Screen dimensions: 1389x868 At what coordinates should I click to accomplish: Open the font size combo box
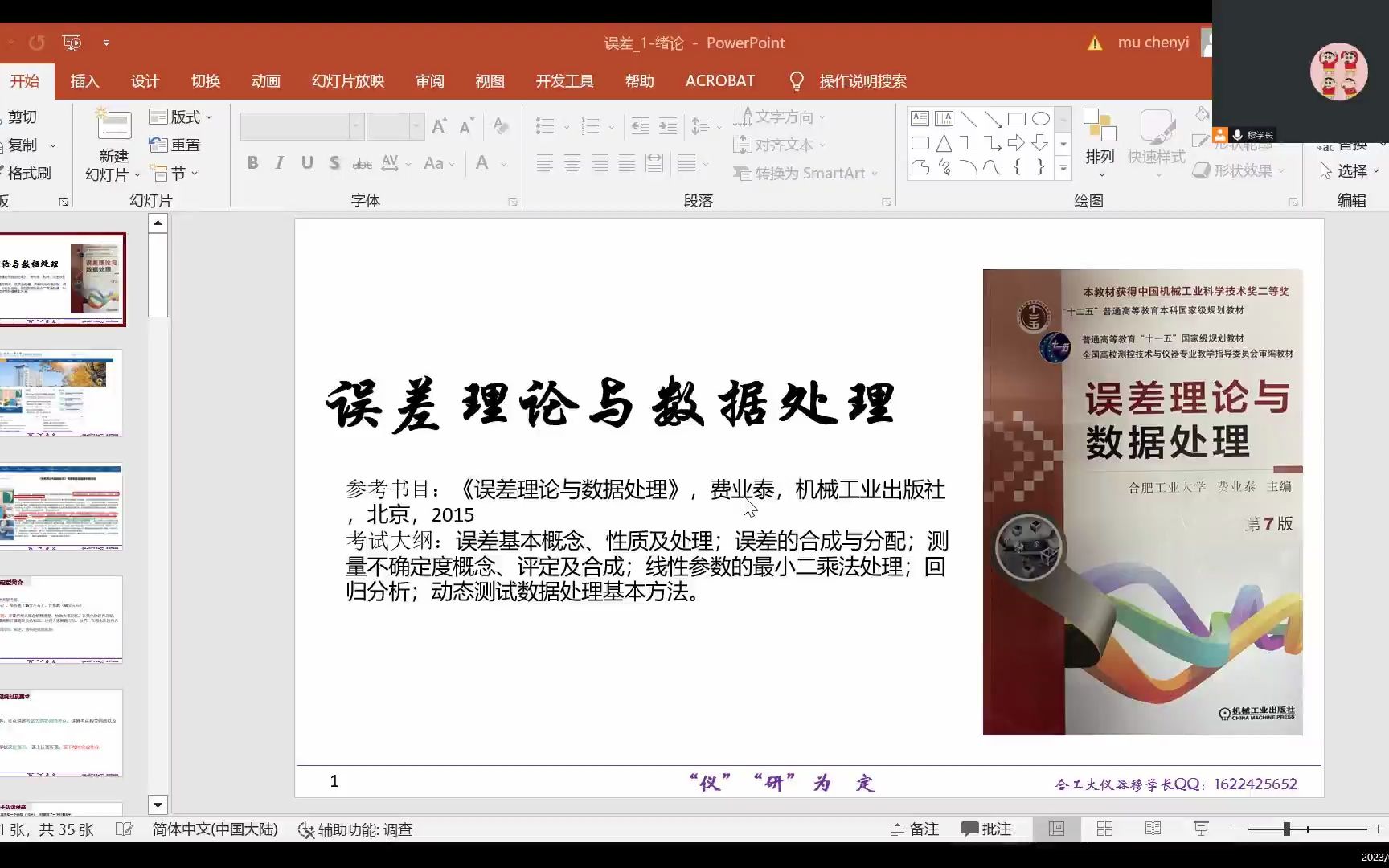(395, 126)
